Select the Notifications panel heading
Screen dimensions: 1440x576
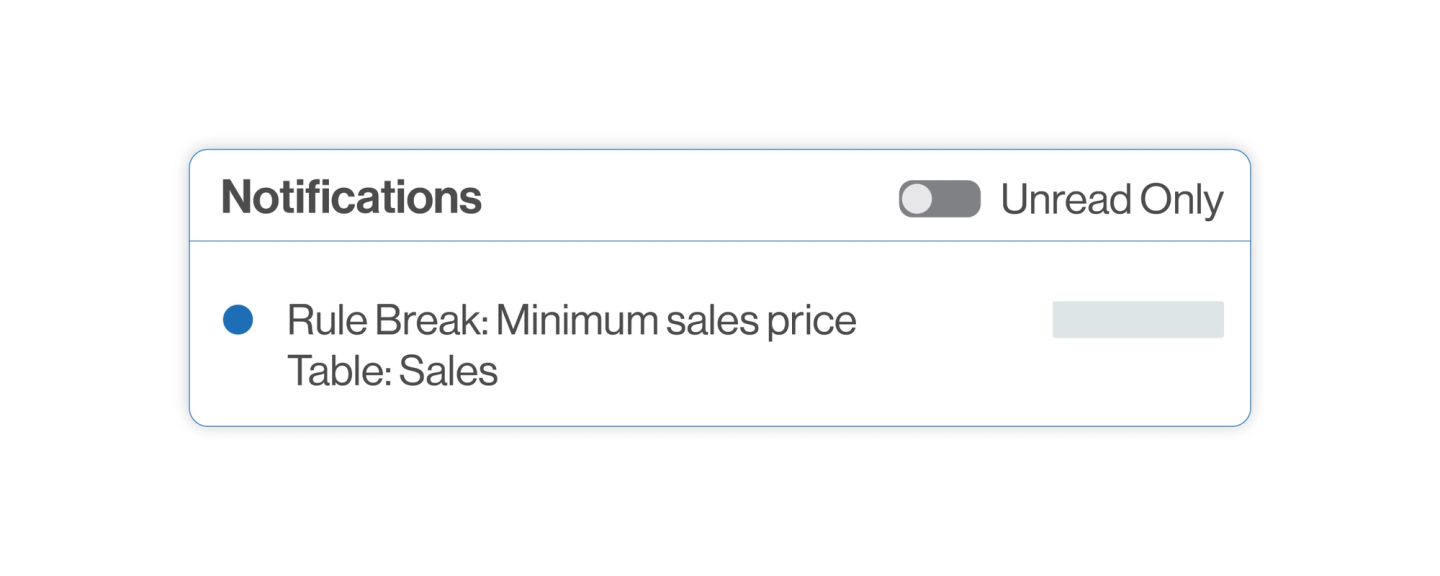point(351,197)
